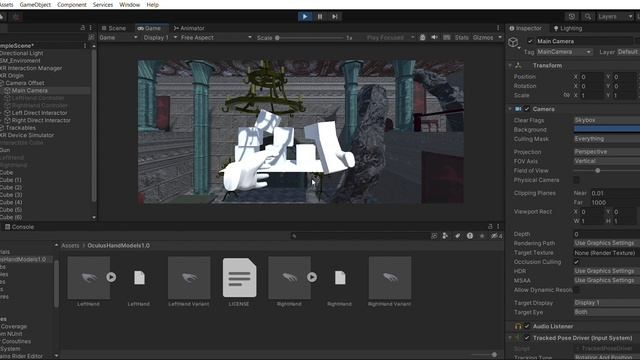Screen dimensions: 640x360
Task: Open the GameObject menu
Action: (36, 5)
